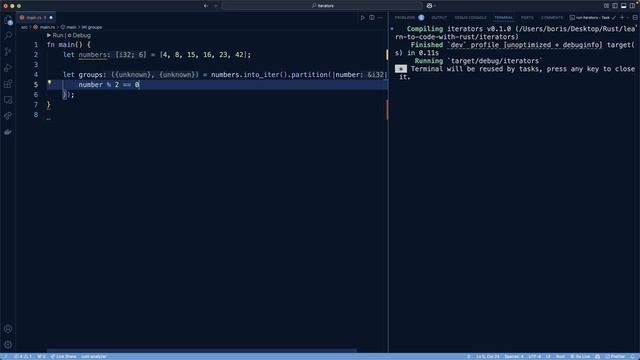Select the run iterators Task terminal entry
This screenshot has height=360, width=640.
point(592,18)
